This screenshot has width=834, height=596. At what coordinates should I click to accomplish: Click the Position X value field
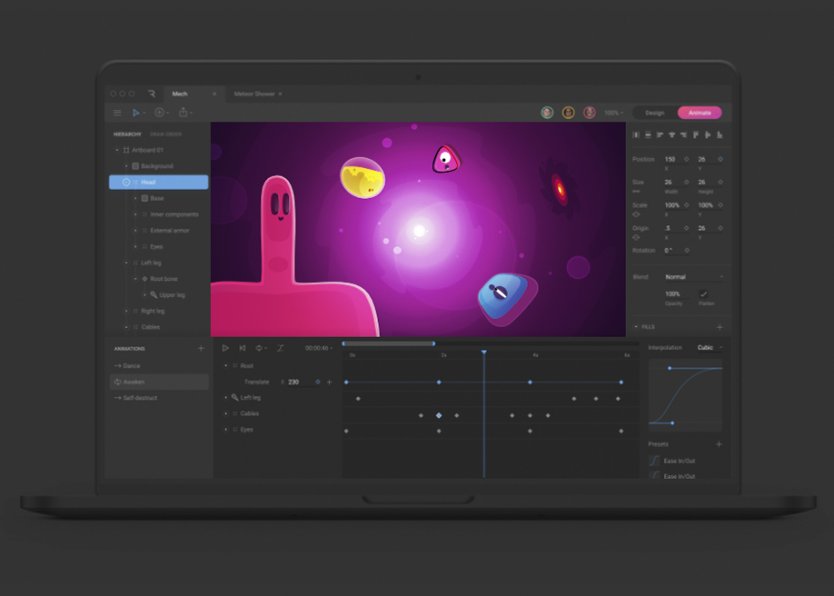coord(670,159)
